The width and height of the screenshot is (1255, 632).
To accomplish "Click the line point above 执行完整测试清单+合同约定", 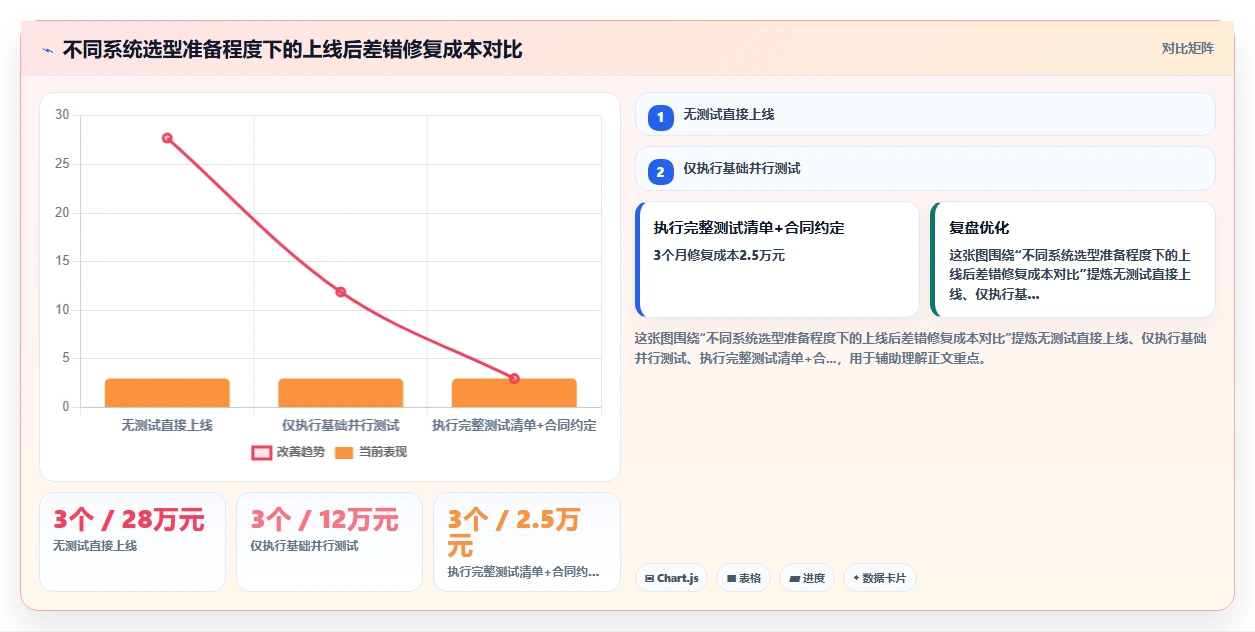I will [514, 378].
